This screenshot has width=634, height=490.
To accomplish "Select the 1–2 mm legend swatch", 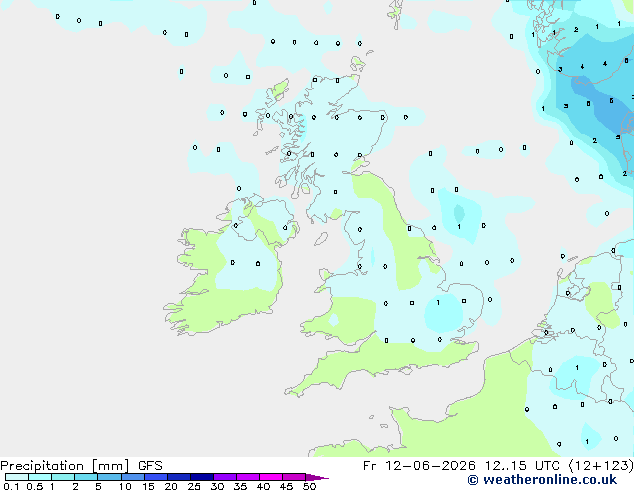I will tap(63, 477).
